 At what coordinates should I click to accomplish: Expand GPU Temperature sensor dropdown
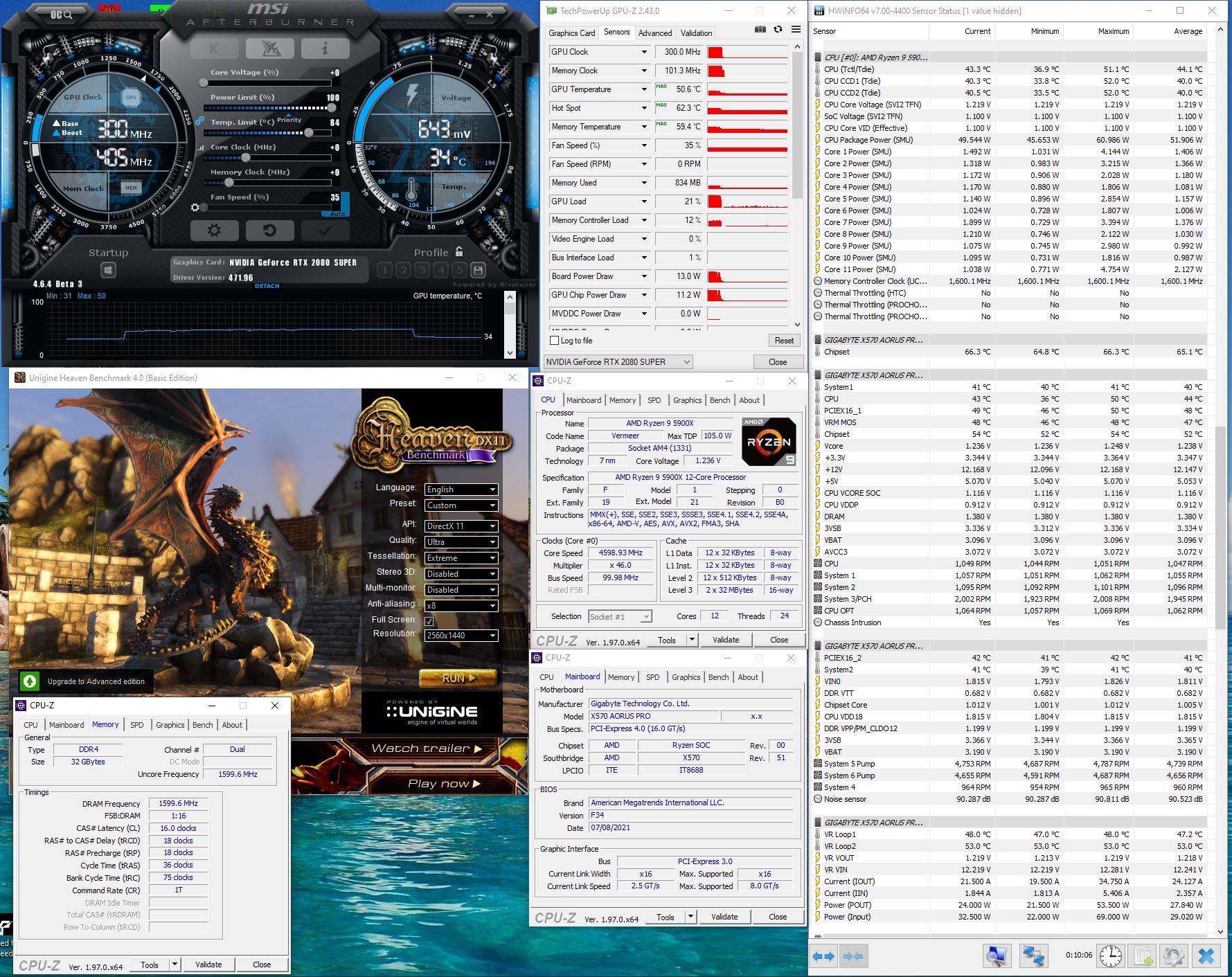[644, 89]
